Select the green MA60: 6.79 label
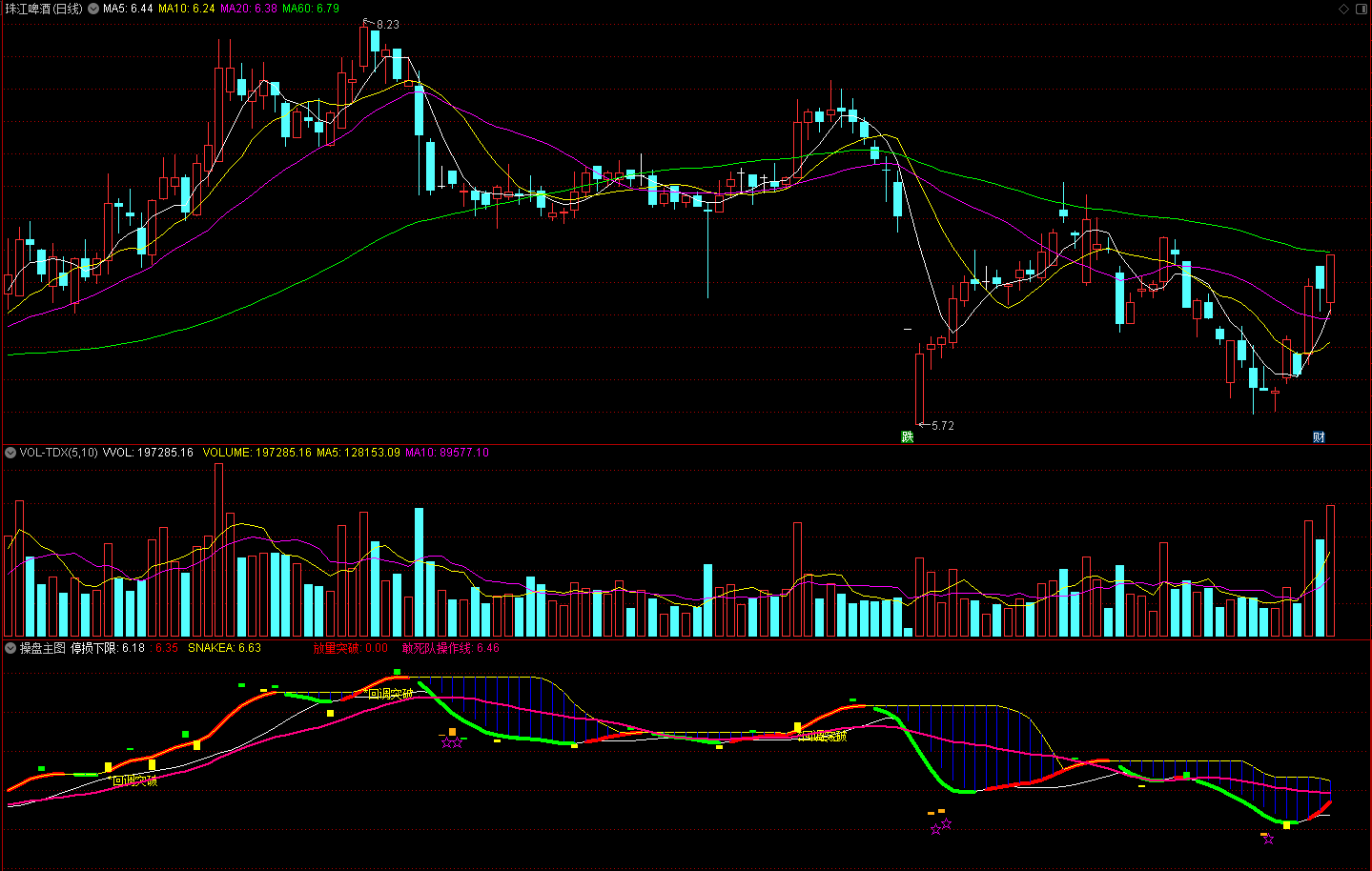 (311, 9)
